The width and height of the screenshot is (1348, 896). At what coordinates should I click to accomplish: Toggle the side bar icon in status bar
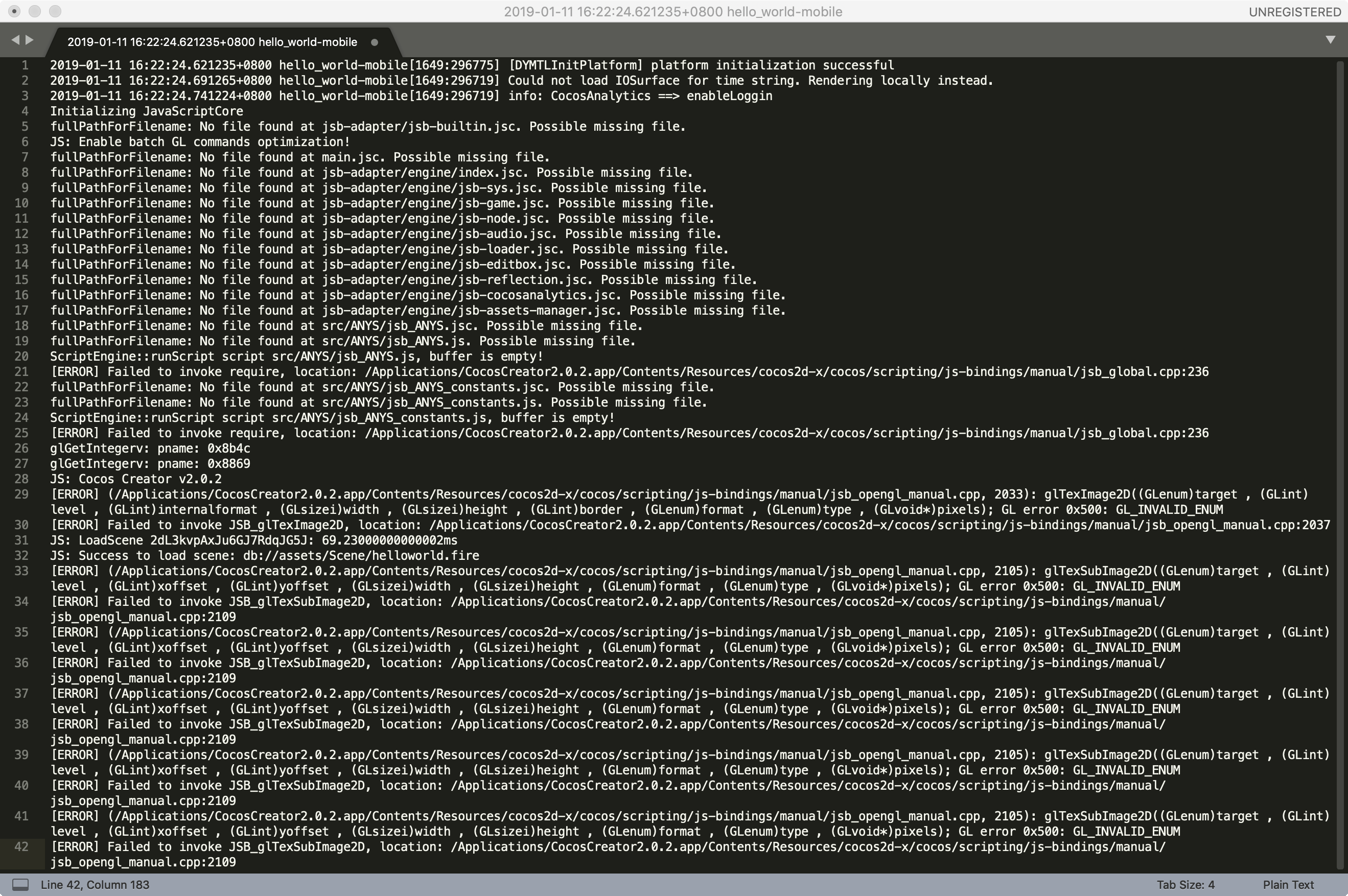point(20,885)
